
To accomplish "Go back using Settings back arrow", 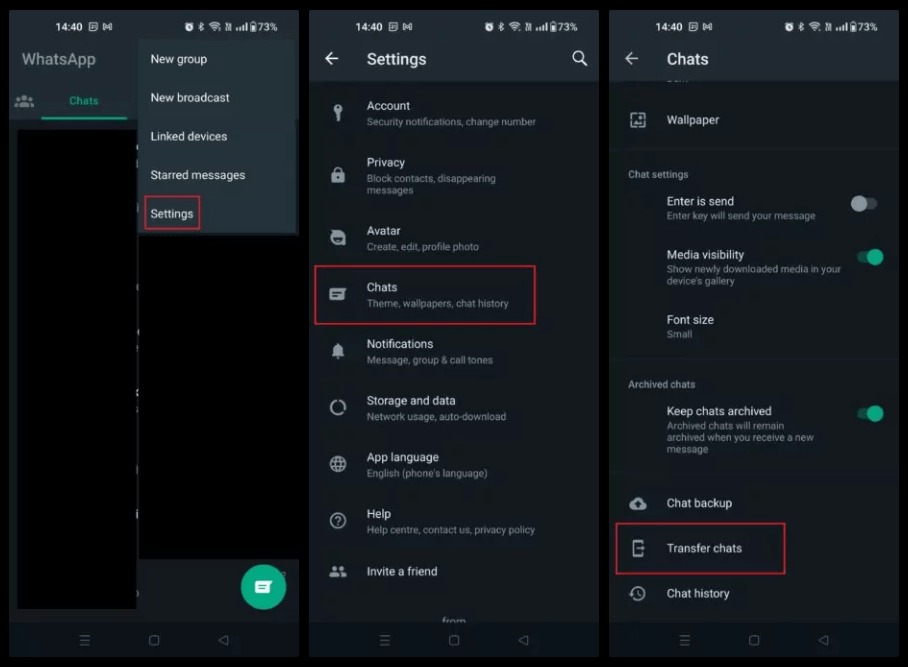I will coord(332,59).
